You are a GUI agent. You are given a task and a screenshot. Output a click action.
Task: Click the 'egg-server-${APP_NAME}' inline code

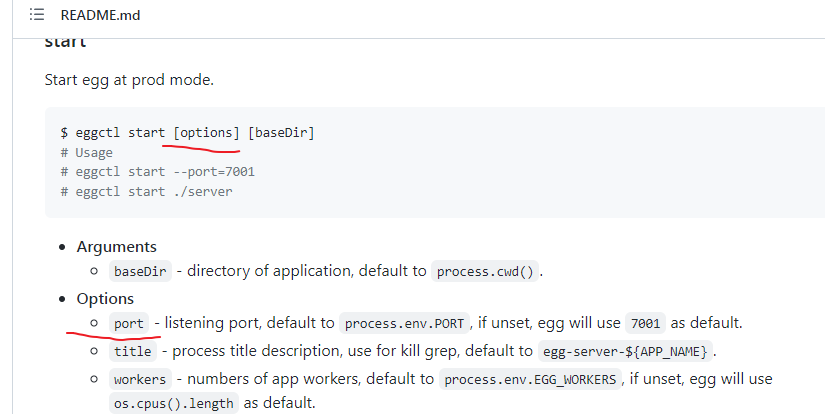point(625,351)
